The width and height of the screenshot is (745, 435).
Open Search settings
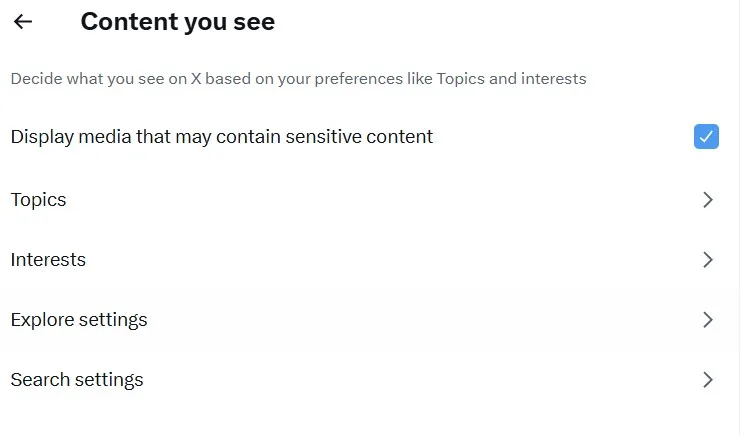click(360, 380)
